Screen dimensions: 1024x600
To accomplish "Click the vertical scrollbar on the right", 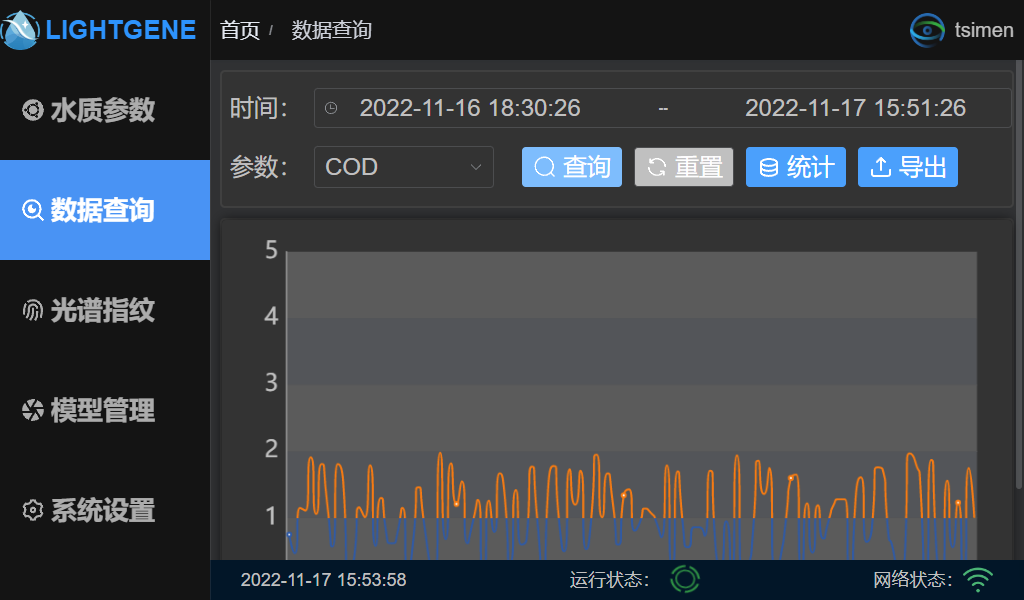I will click(1019, 274).
